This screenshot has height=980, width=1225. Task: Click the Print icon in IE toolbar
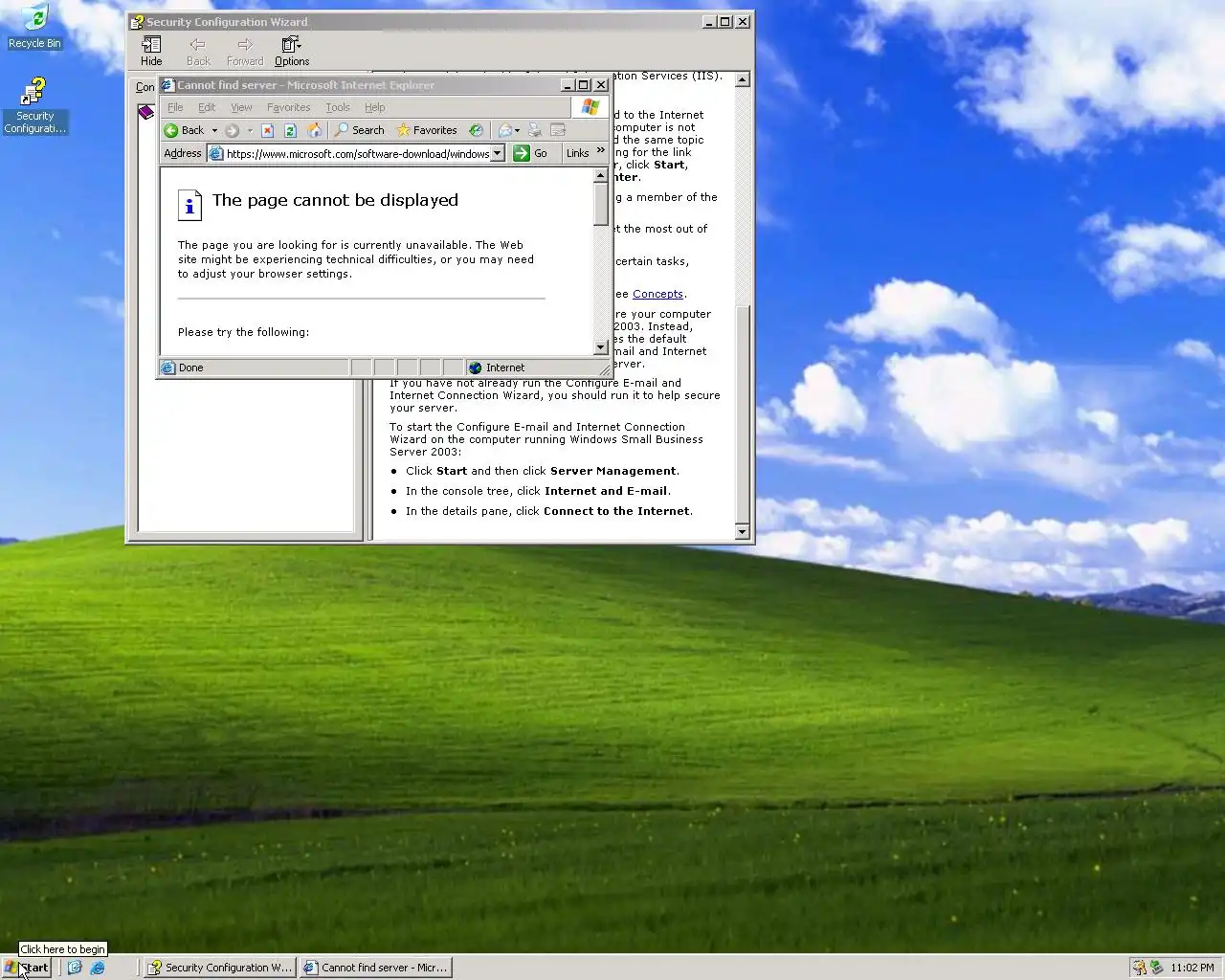pyautogui.click(x=535, y=130)
